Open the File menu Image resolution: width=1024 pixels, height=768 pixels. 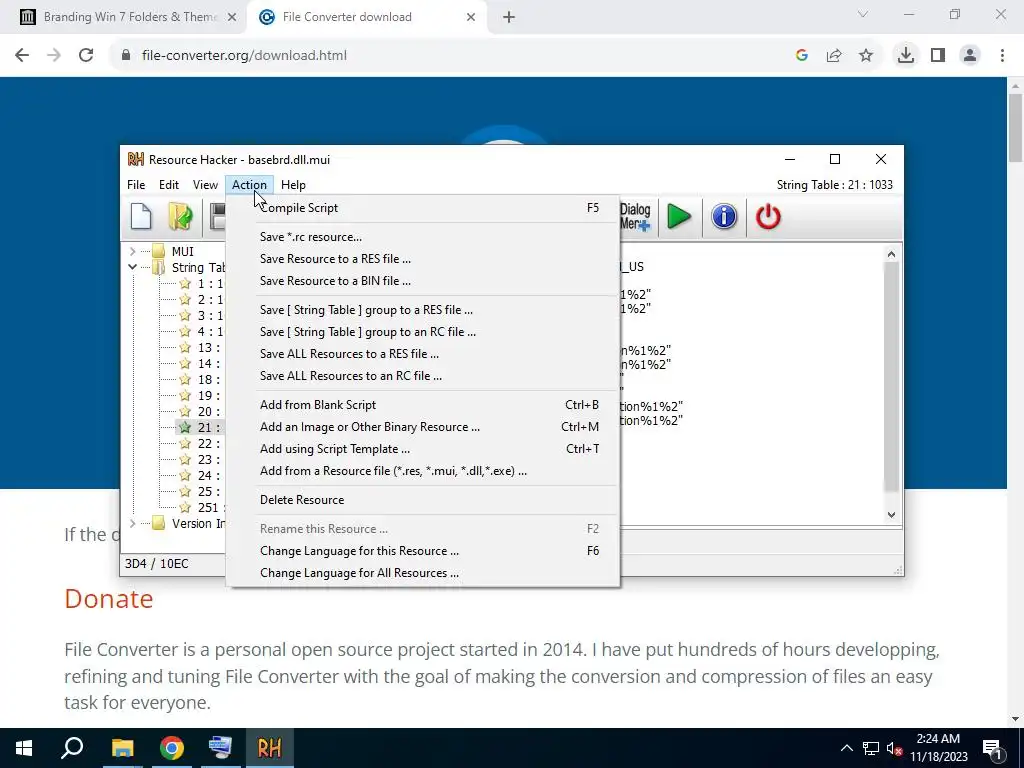136,185
